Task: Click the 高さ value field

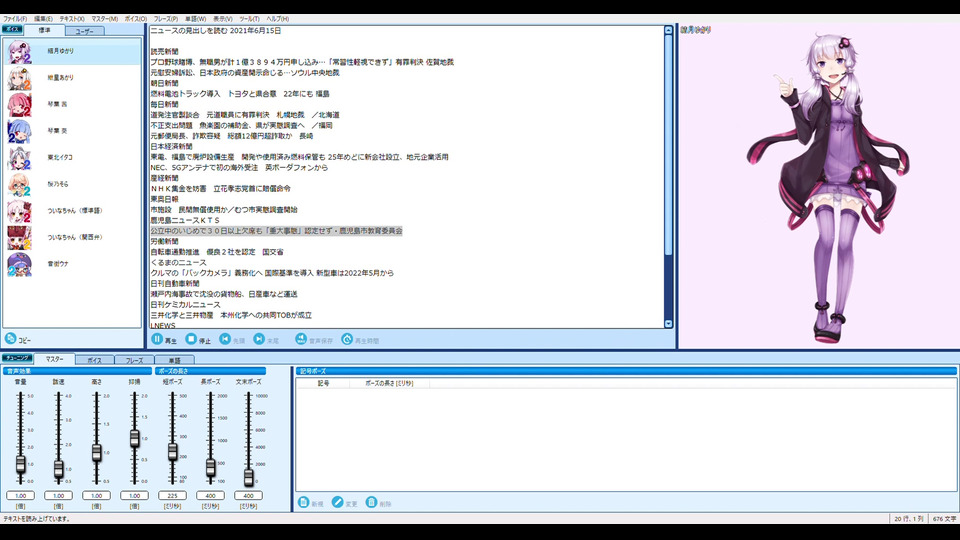Action: click(x=96, y=495)
